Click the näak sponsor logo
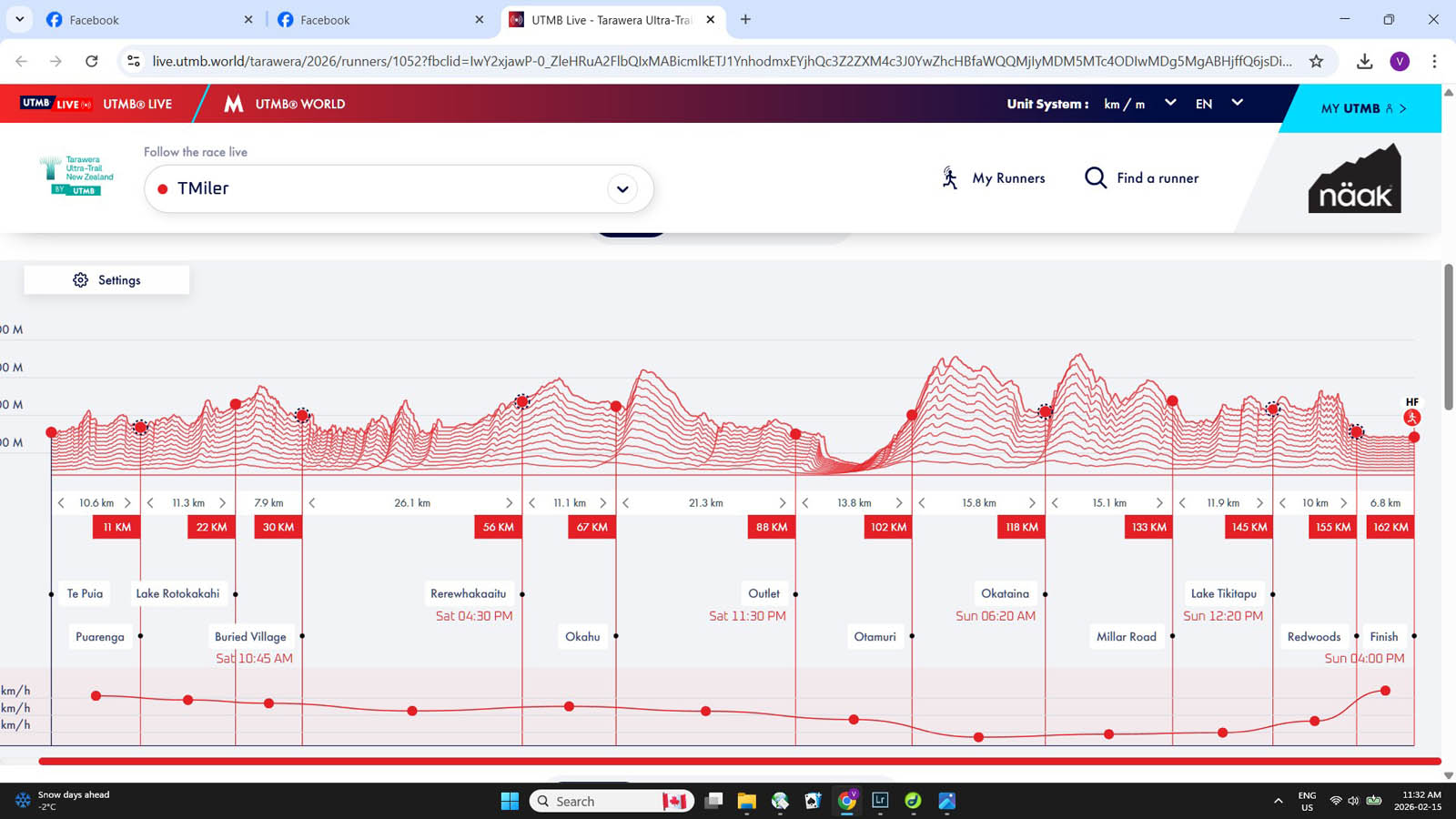Viewport: 1456px width, 819px height. [x=1354, y=180]
